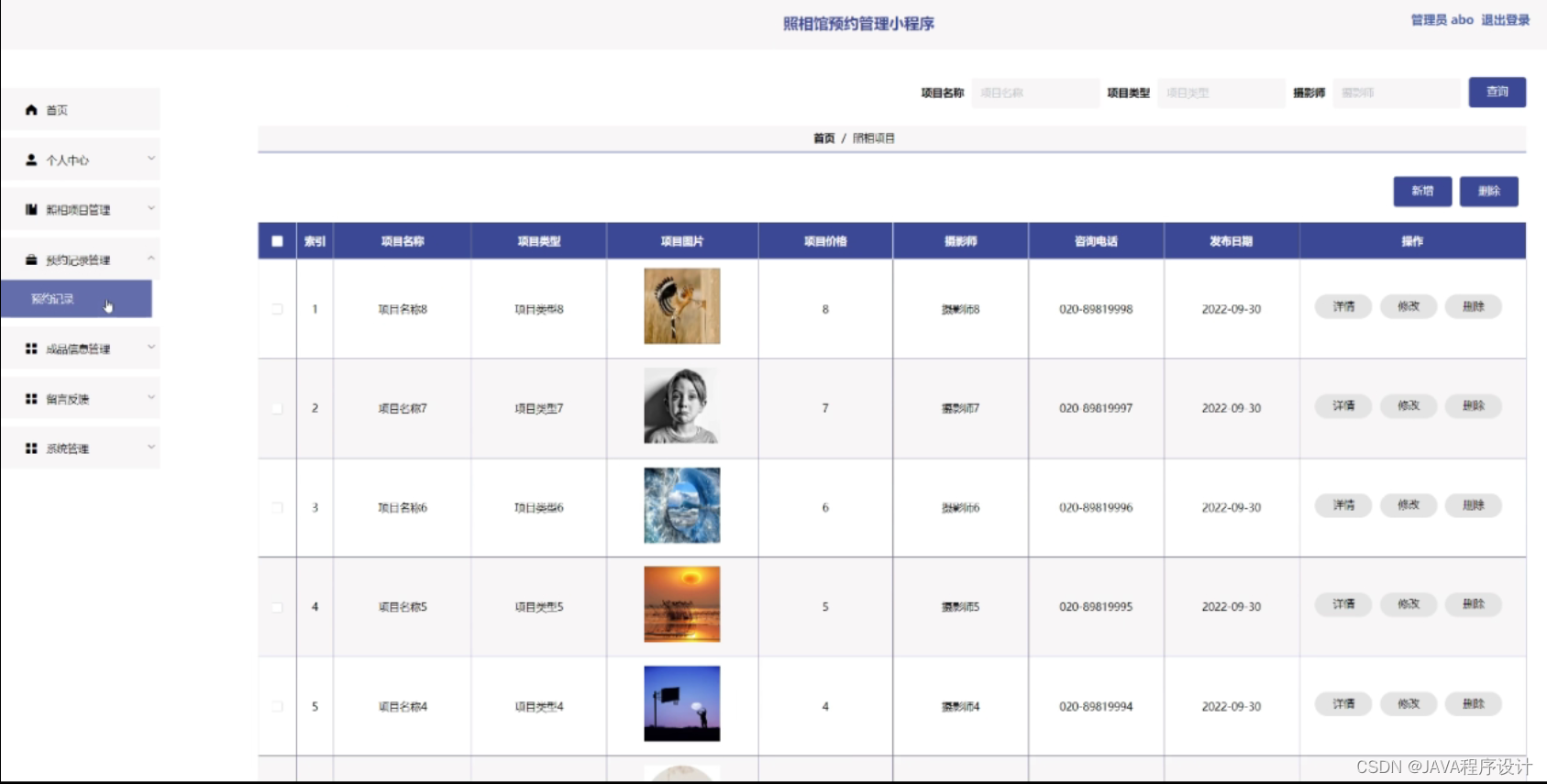Viewport: 1547px width, 784px height.
Task: Click 修改 for 项目名称4
Action: (x=1409, y=703)
